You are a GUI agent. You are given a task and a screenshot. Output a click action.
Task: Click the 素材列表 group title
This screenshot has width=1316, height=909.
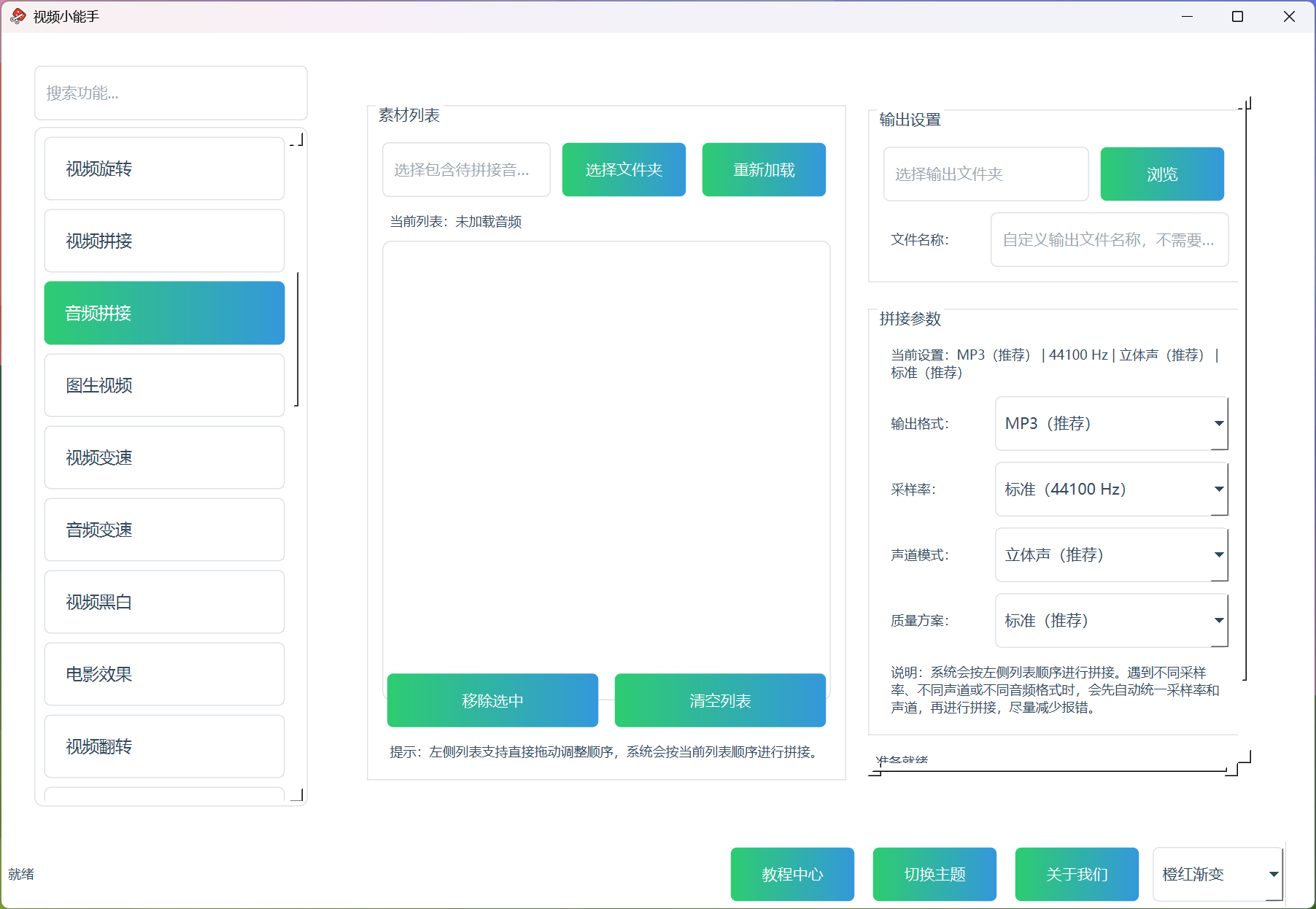pos(409,115)
